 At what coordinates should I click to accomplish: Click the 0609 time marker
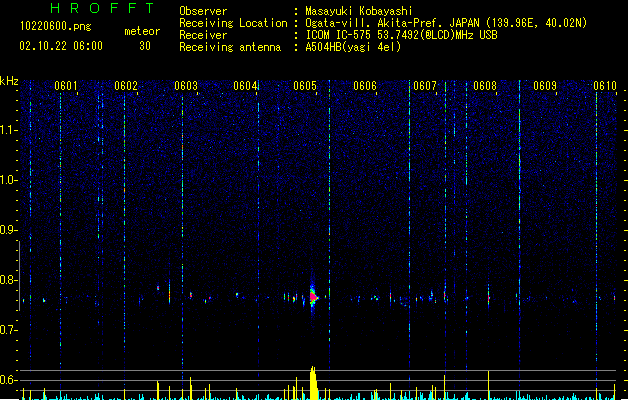(545, 86)
